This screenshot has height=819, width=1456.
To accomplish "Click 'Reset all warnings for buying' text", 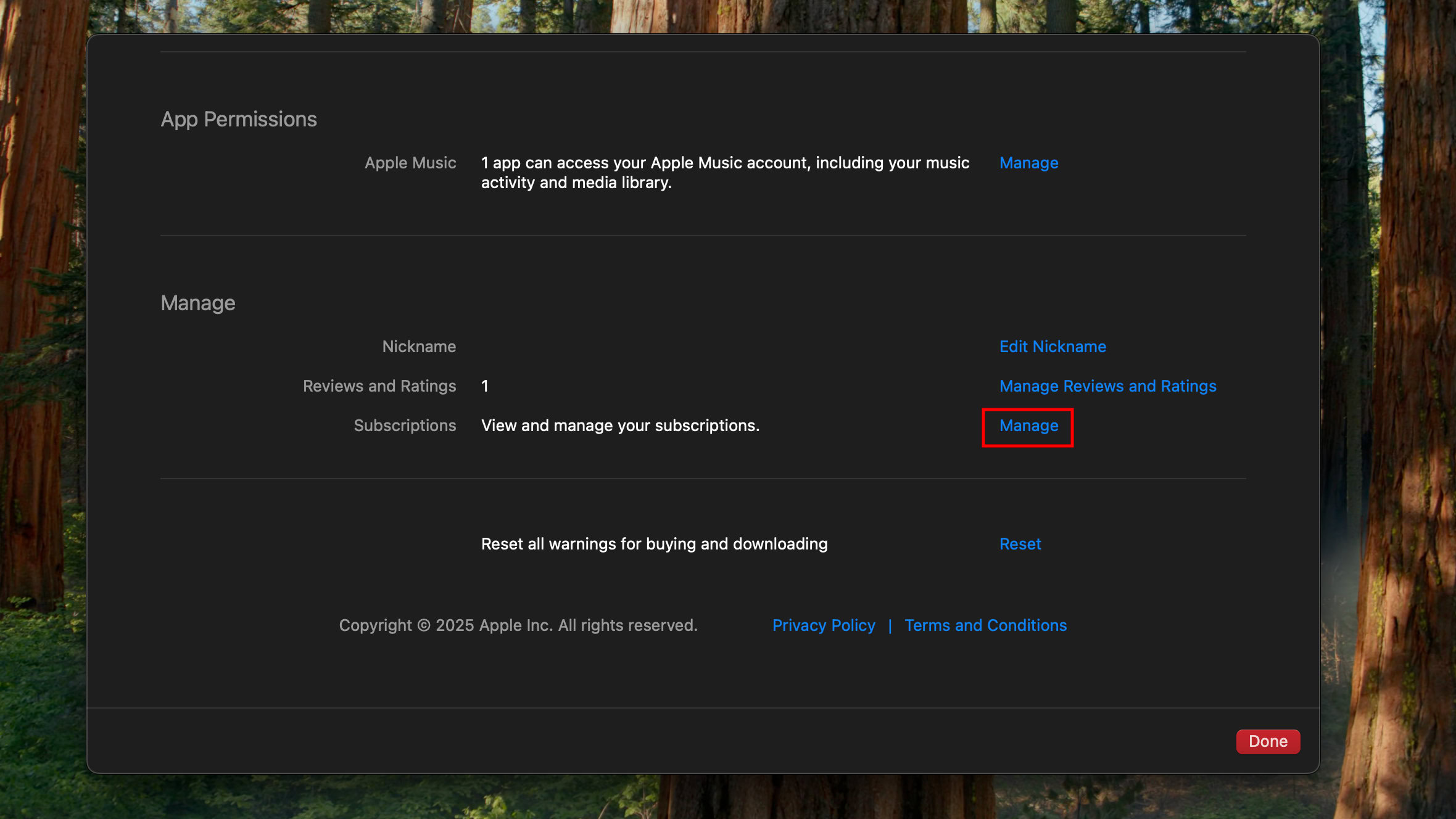I will tap(654, 544).
